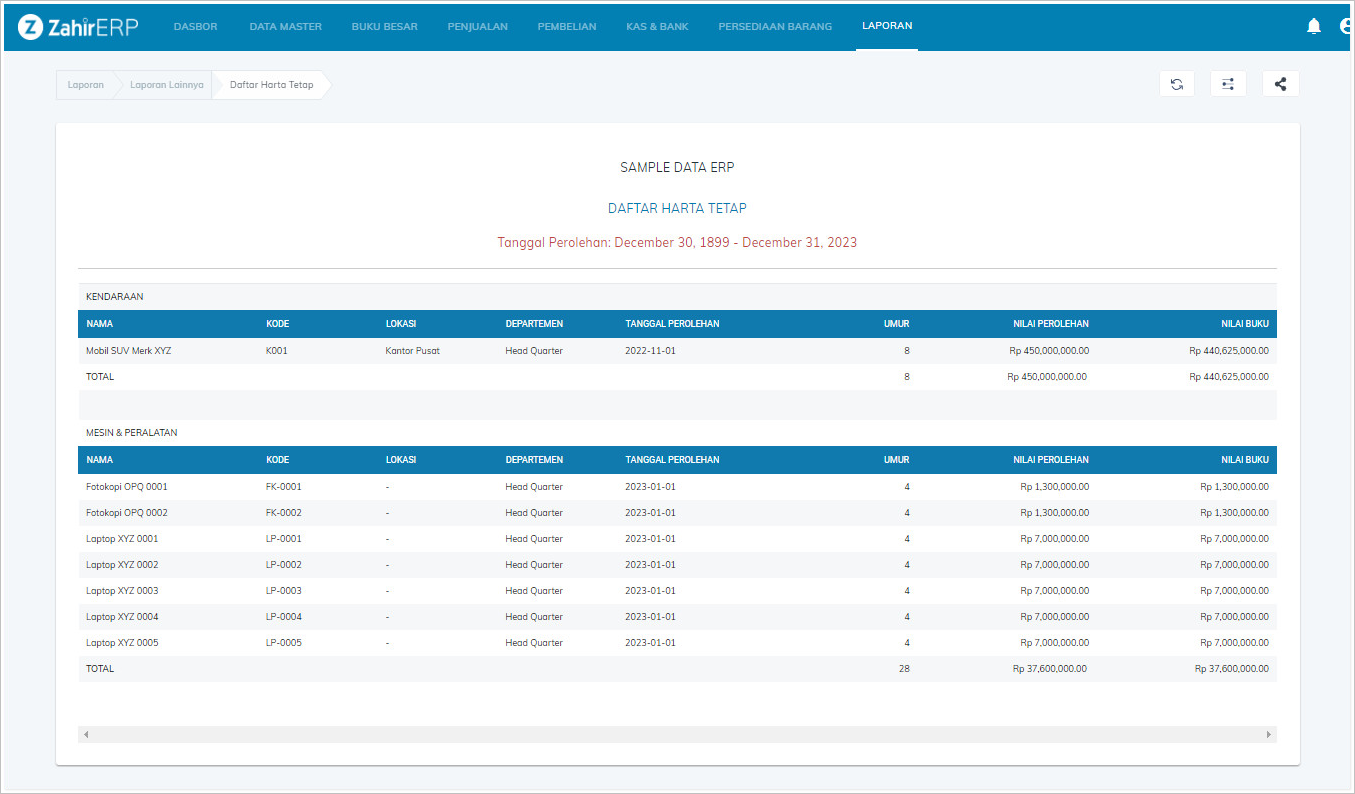Select the Laporan menu tab

point(887,26)
